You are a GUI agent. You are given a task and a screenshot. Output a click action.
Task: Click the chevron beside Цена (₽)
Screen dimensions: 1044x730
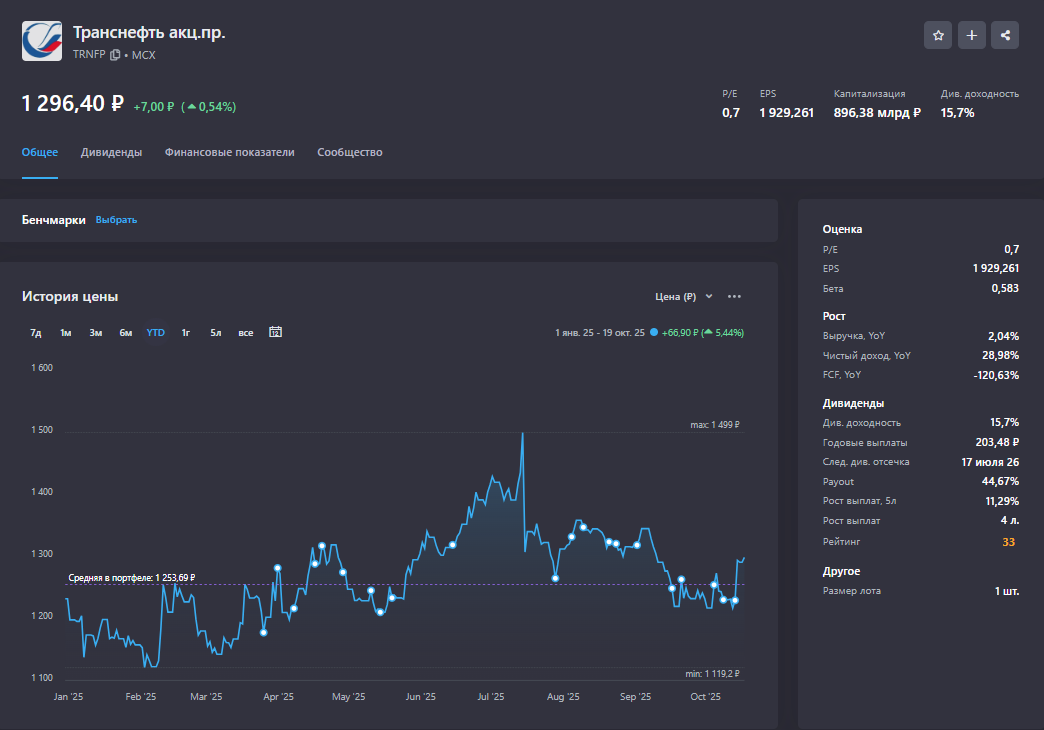click(709, 297)
